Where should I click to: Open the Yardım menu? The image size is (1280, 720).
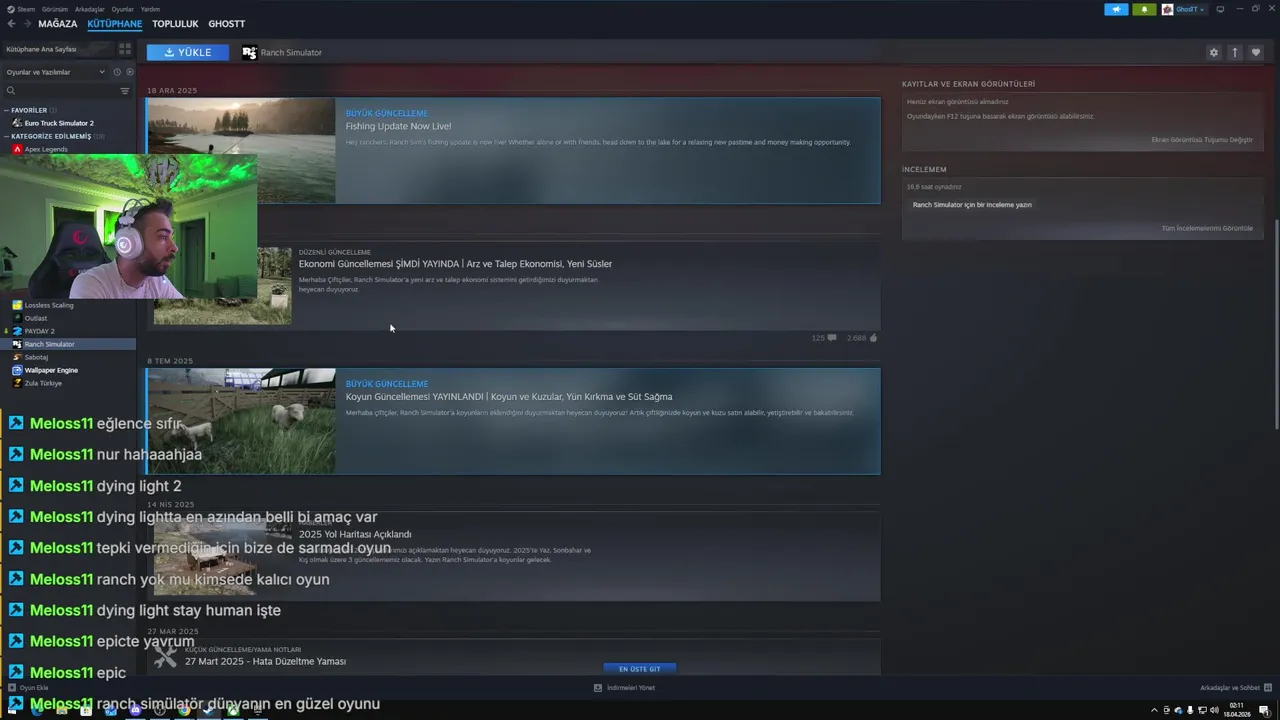tap(150, 9)
